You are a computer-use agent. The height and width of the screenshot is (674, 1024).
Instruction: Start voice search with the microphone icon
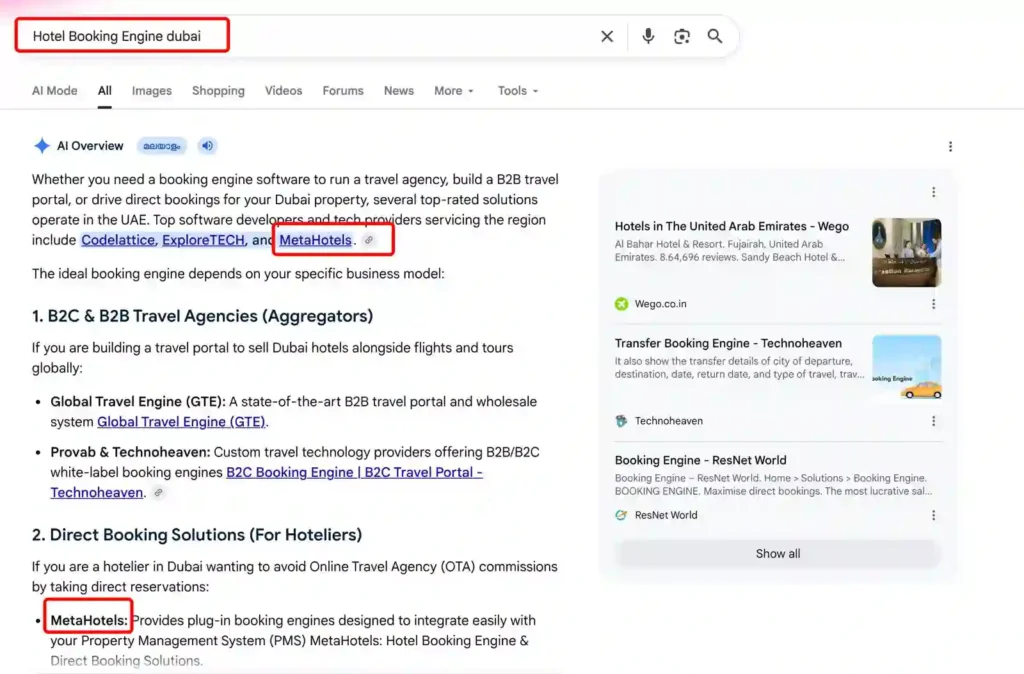pos(648,36)
